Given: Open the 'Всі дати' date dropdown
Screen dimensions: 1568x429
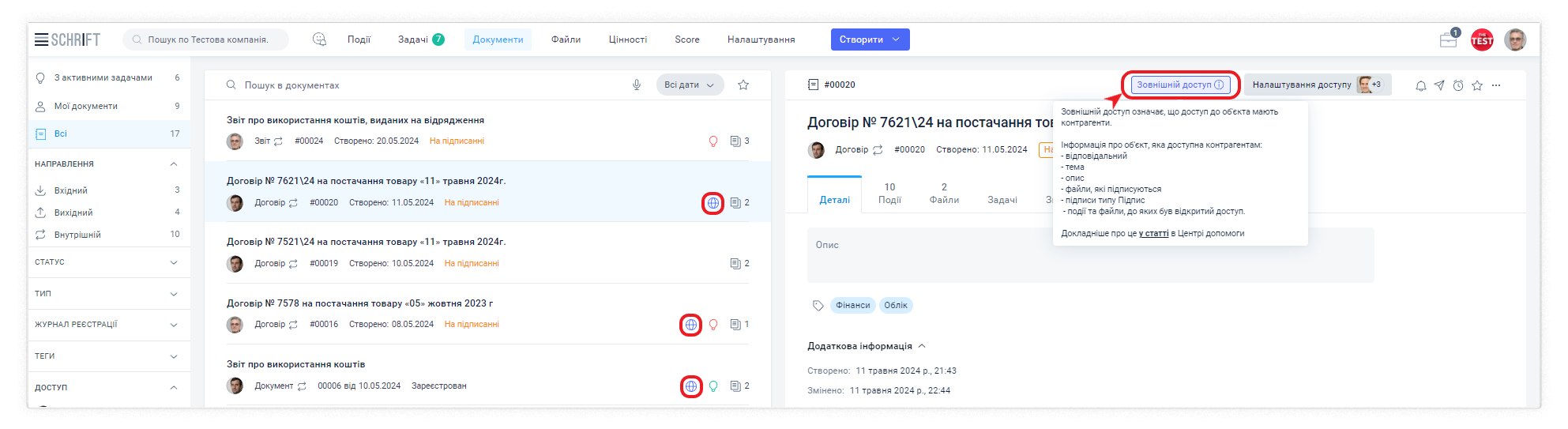Looking at the screenshot, I should [690, 85].
